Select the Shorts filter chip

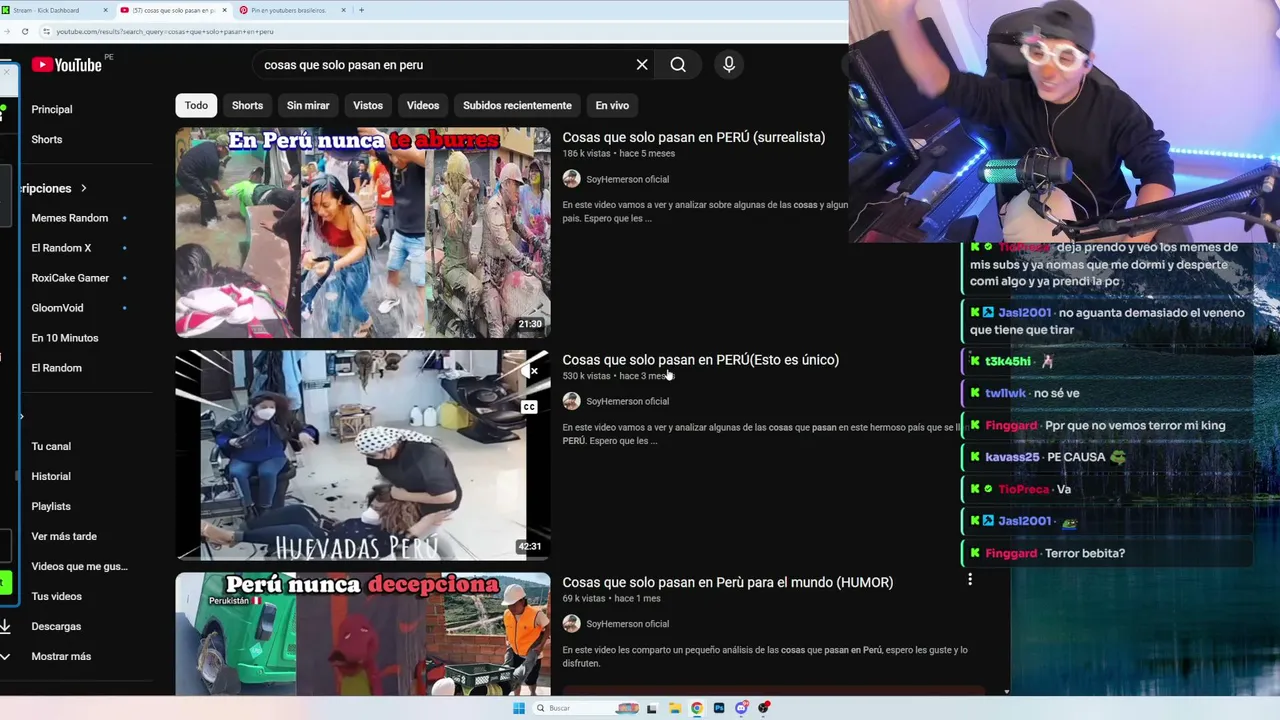pyautogui.click(x=247, y=105)
